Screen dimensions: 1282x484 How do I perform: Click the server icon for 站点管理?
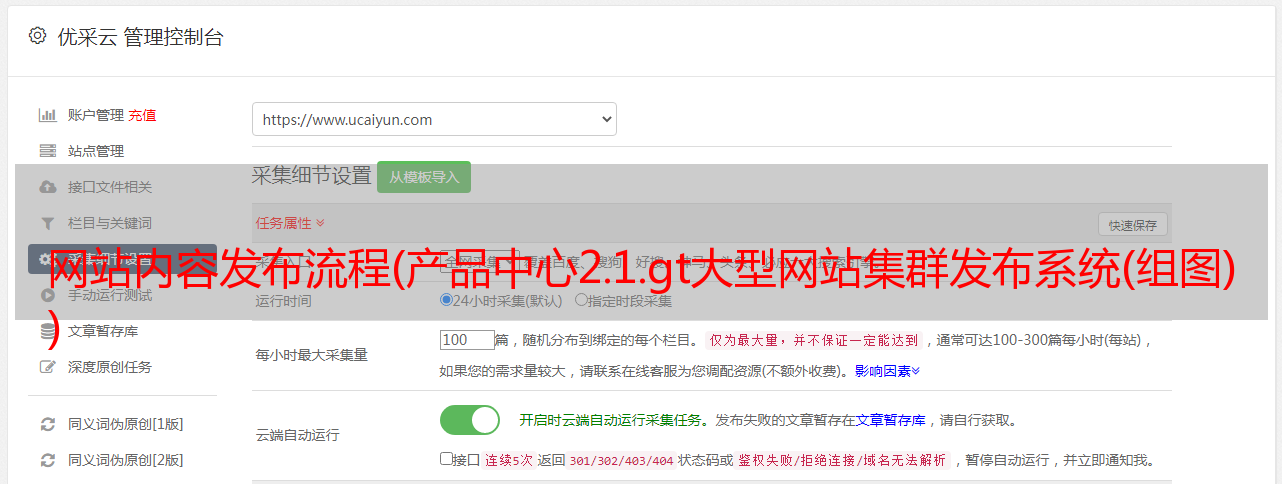click(x=47, y=151)
